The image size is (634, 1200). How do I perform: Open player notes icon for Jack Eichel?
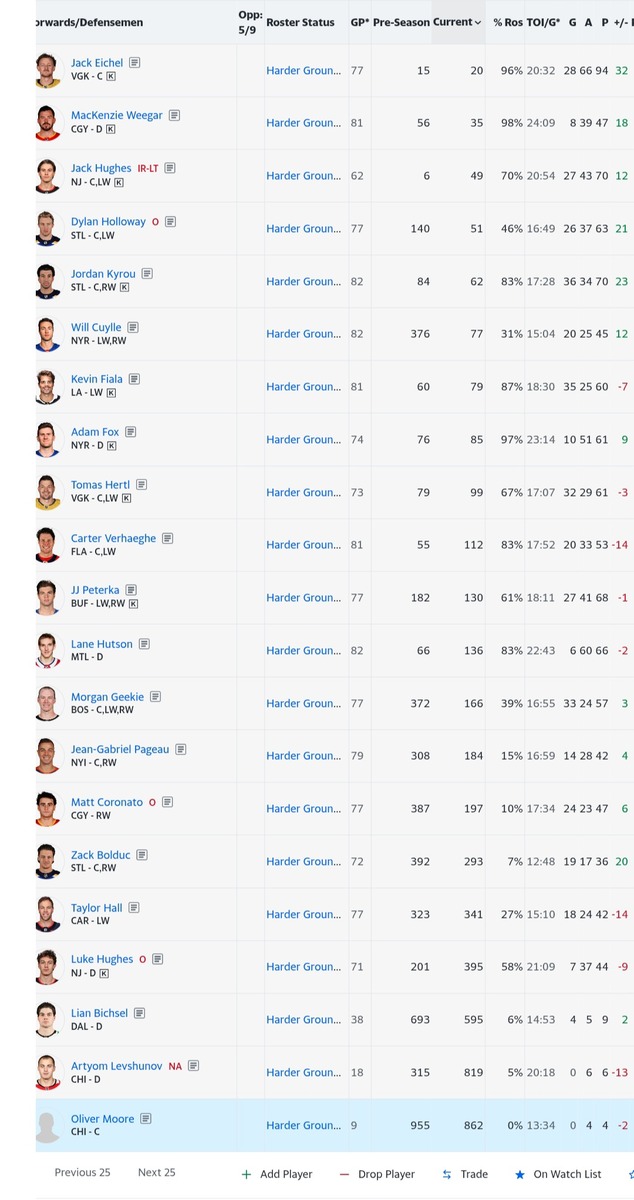coord(135,63)
